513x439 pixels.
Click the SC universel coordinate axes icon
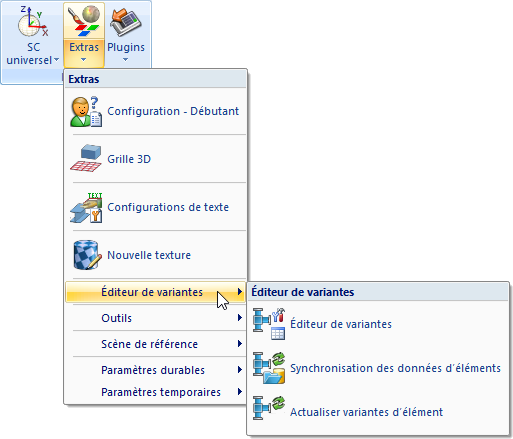(x=33, y=22)
